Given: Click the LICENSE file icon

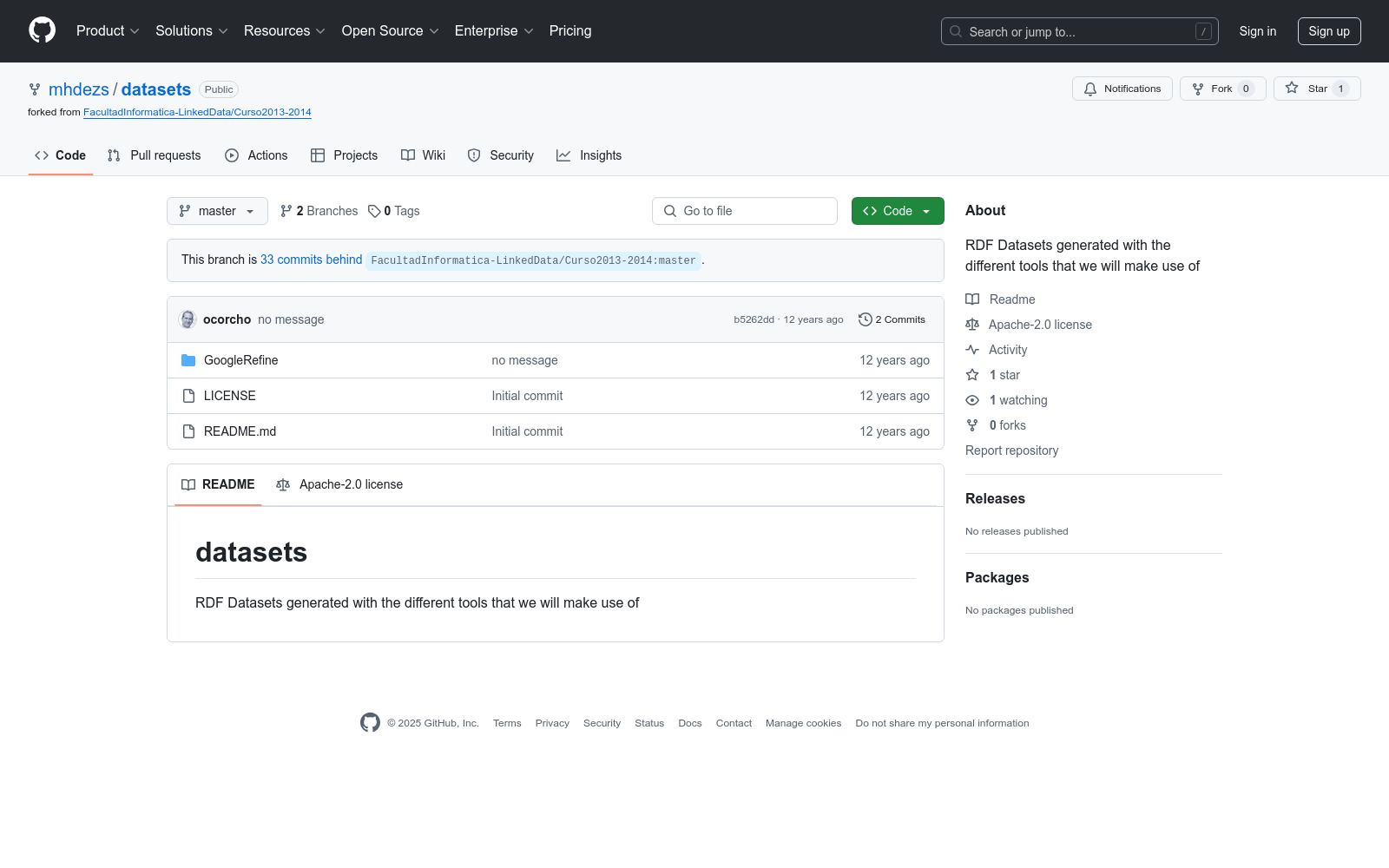Looking at the screenshot, I should pyautogui.click(x=188, y=396).
